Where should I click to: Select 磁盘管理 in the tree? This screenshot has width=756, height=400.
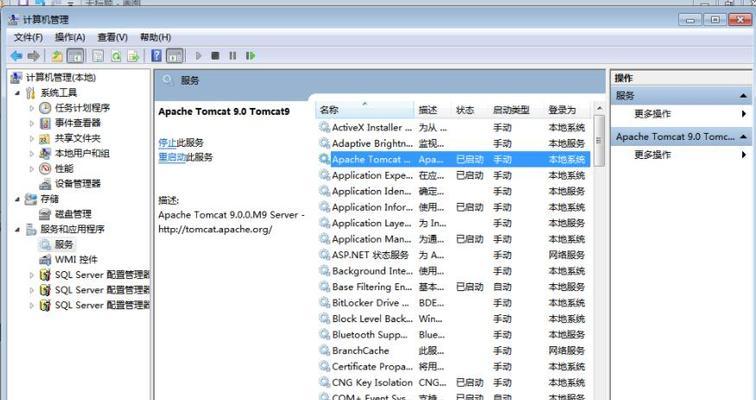tap(73, 213)
